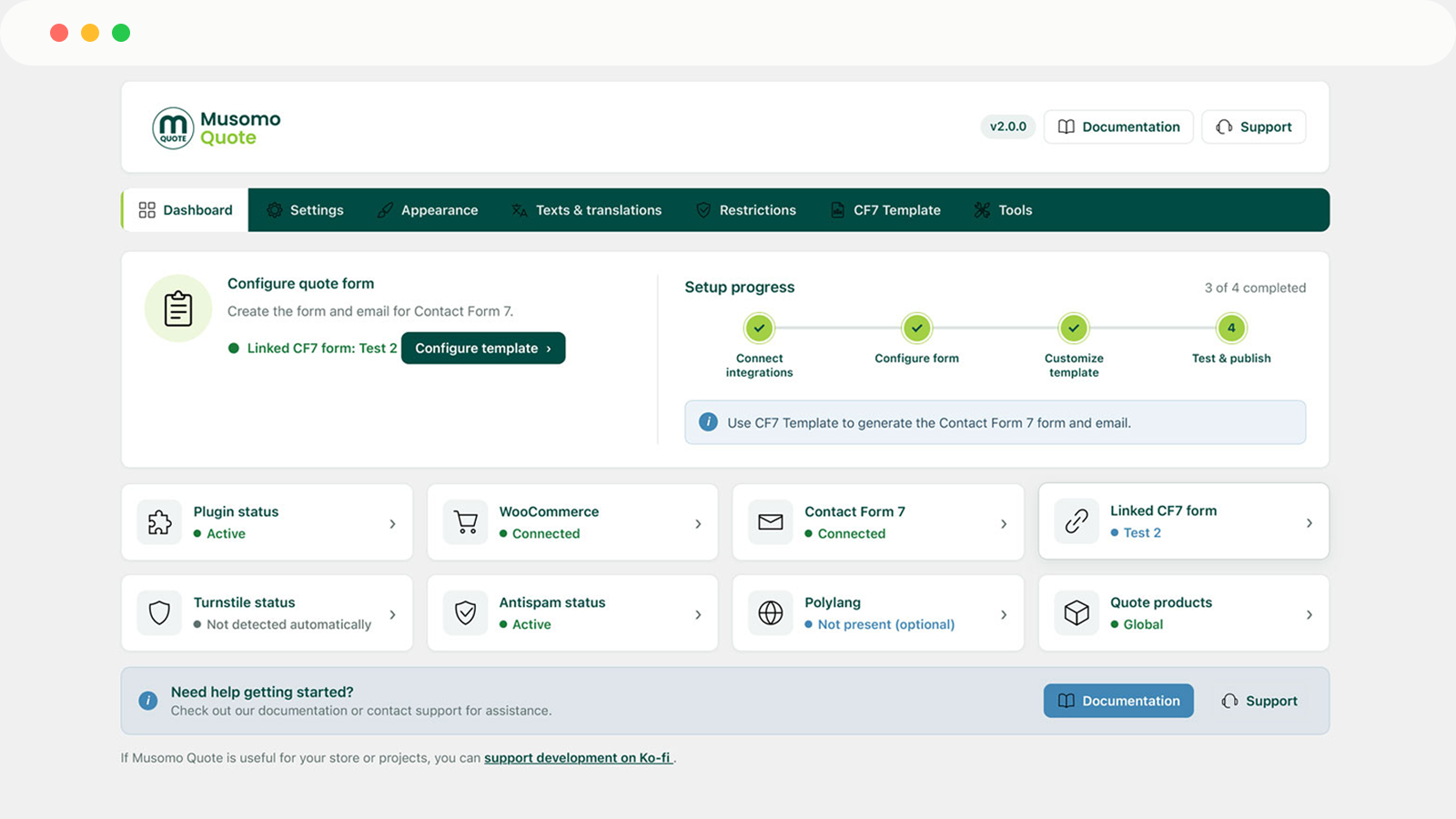This screenshot has height=819, width=1456.
Task: Expand the Contact Form 7 card chevron
Action: click(x=1004, y=524)
